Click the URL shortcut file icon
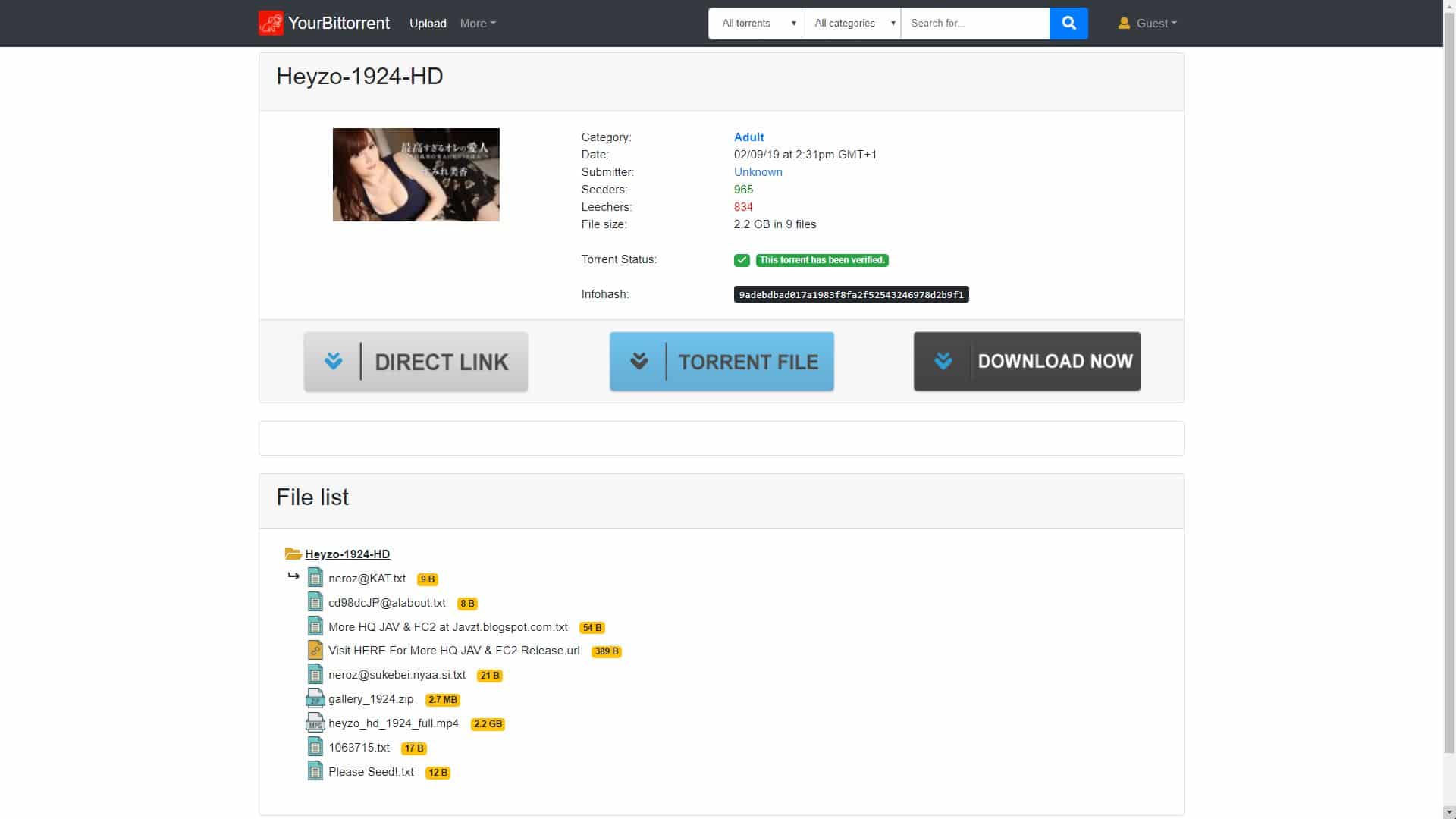 [x=315, y=651]
